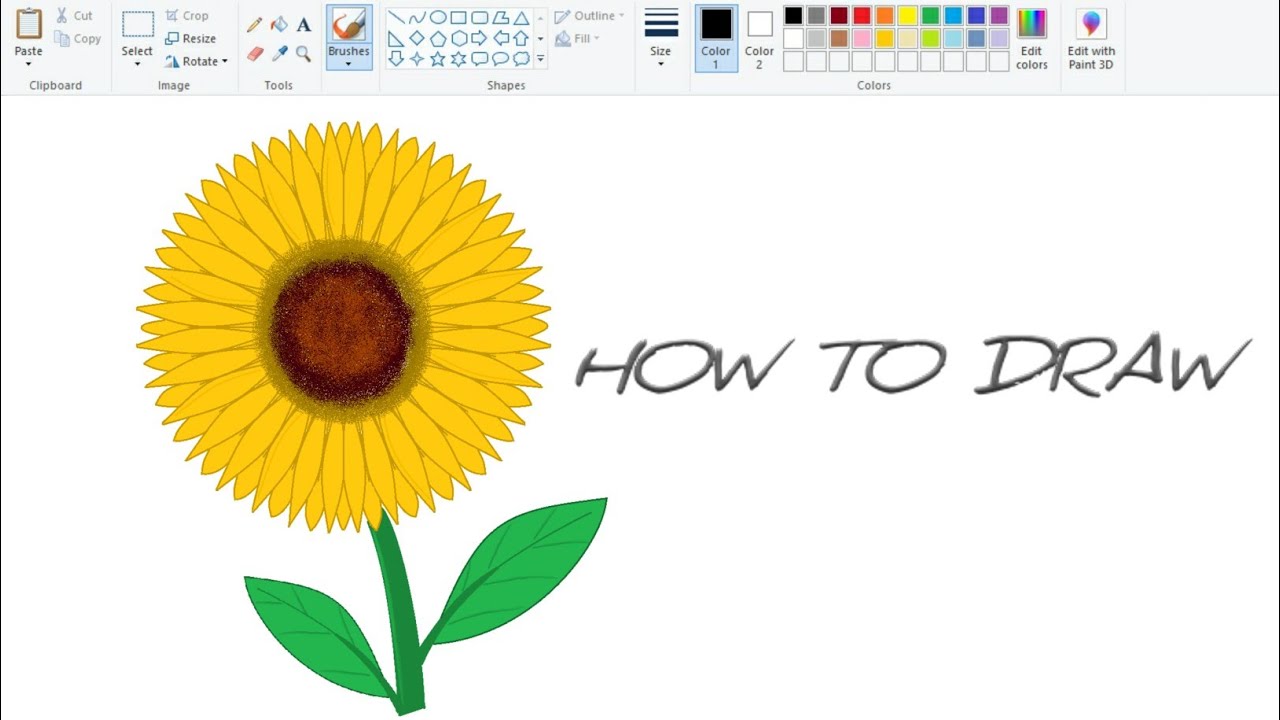Choose the Down arrow shape
1280x720 pixels.
(396, 59)
